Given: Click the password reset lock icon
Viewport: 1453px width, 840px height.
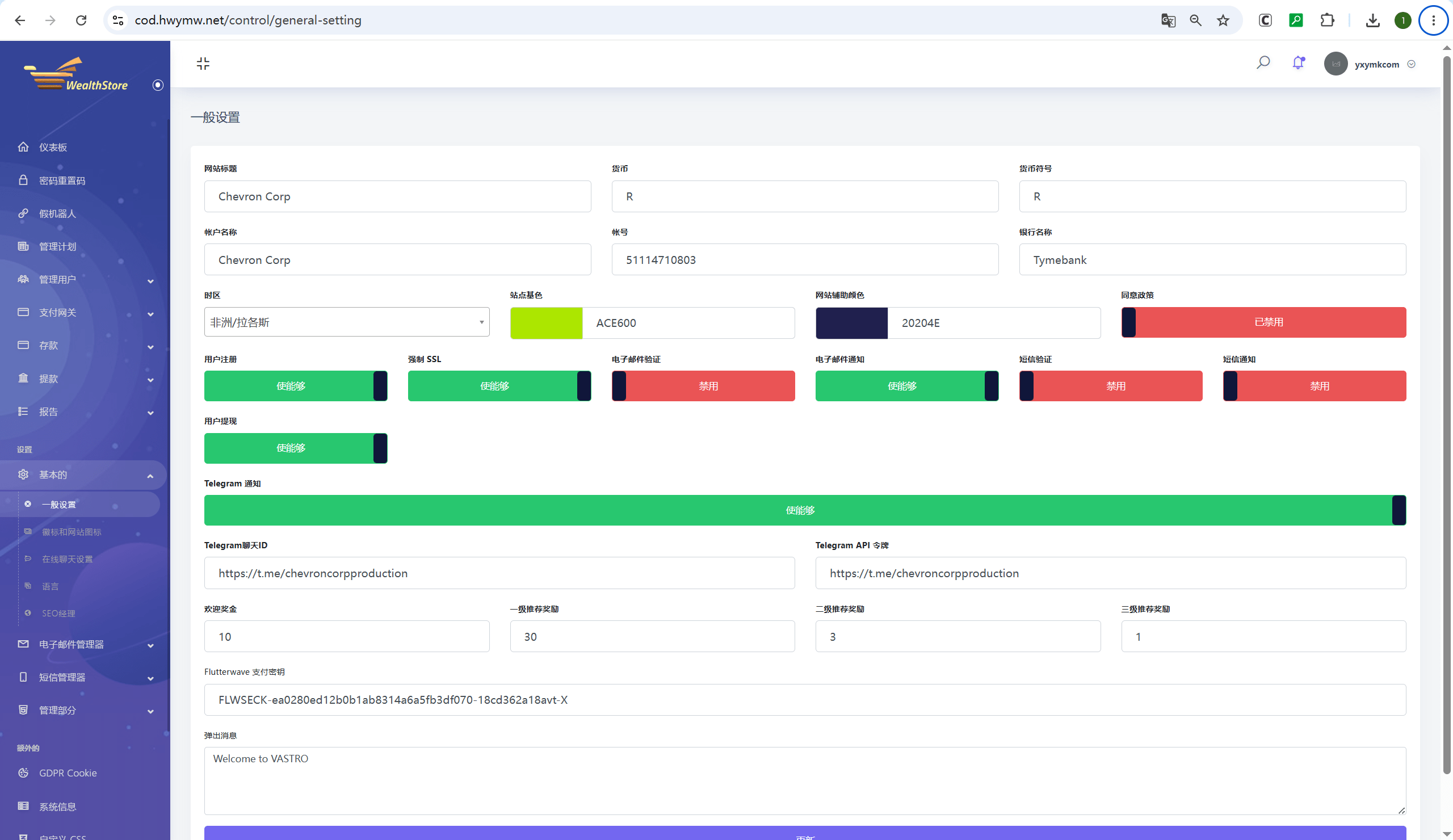Looking at the screenshot, I should tap(23, 180).
